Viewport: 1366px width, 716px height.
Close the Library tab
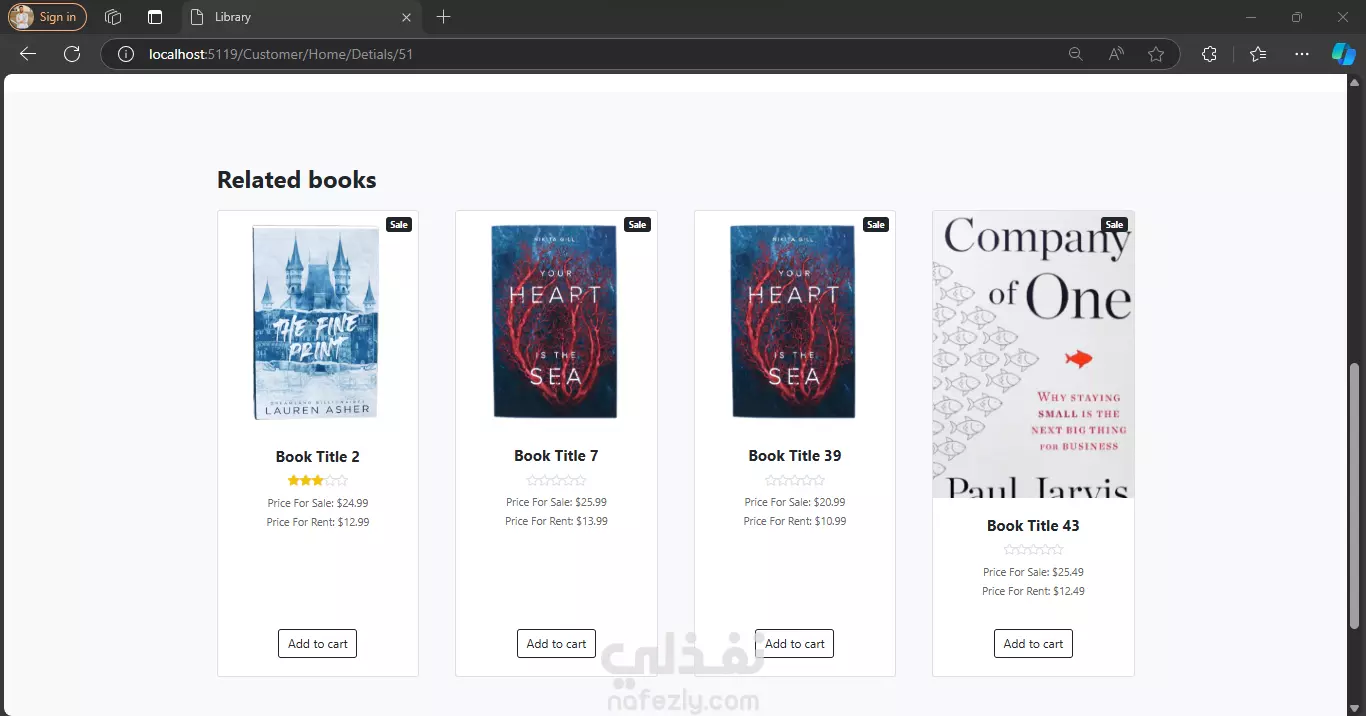[x=406, y=17]
